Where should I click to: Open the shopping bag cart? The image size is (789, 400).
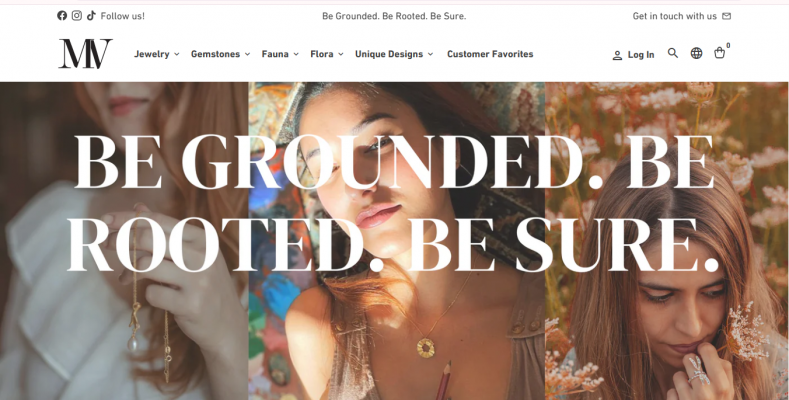(719, 54)
